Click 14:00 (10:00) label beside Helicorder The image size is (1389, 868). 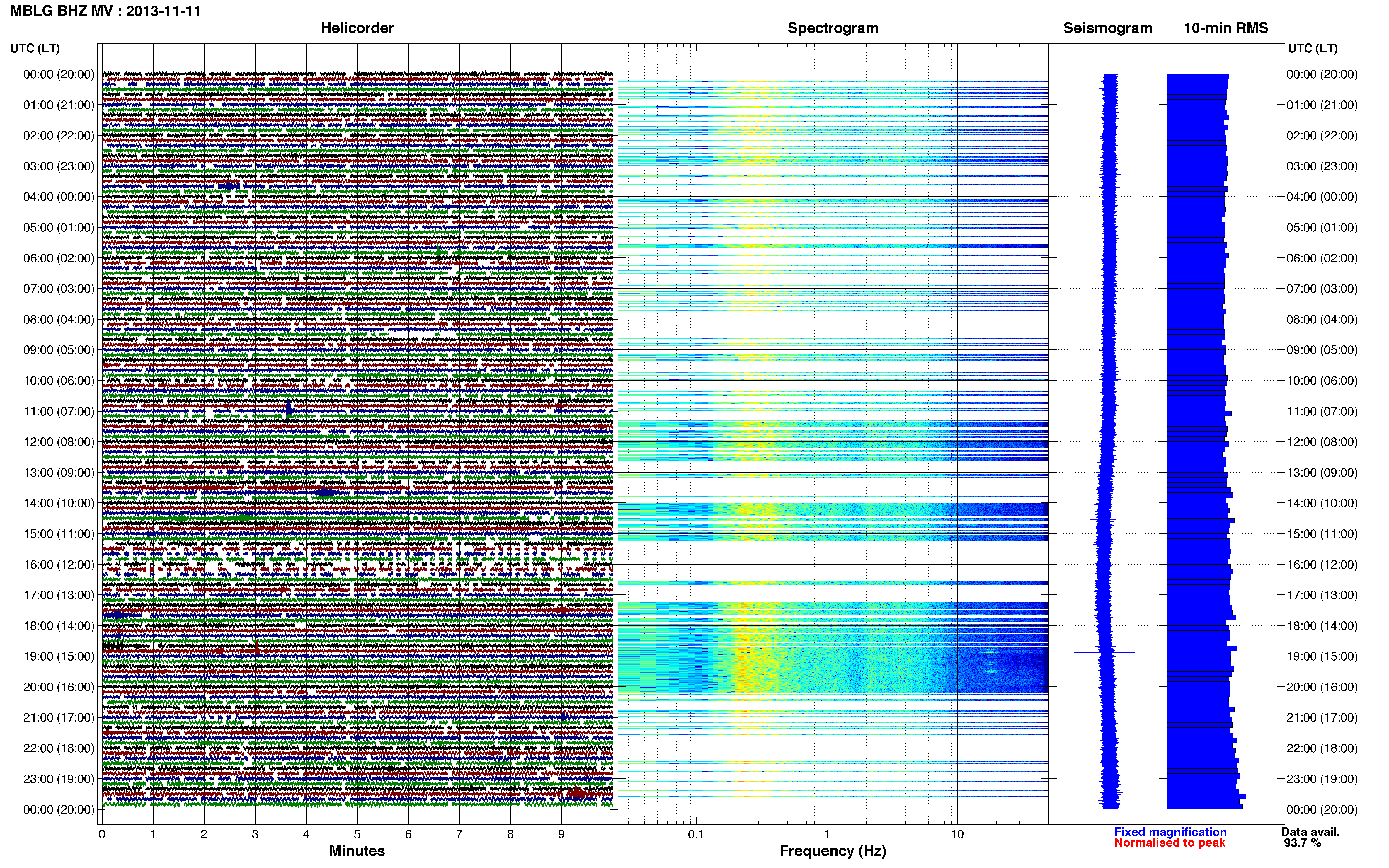59,504
